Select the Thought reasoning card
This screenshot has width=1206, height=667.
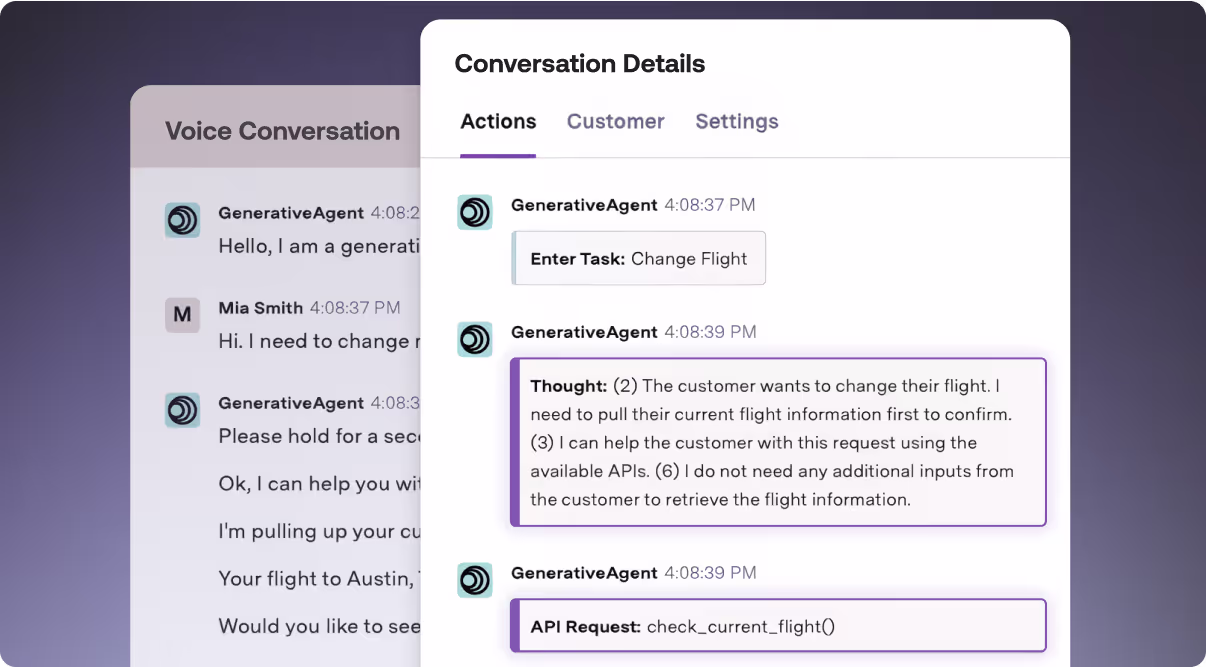779,442
